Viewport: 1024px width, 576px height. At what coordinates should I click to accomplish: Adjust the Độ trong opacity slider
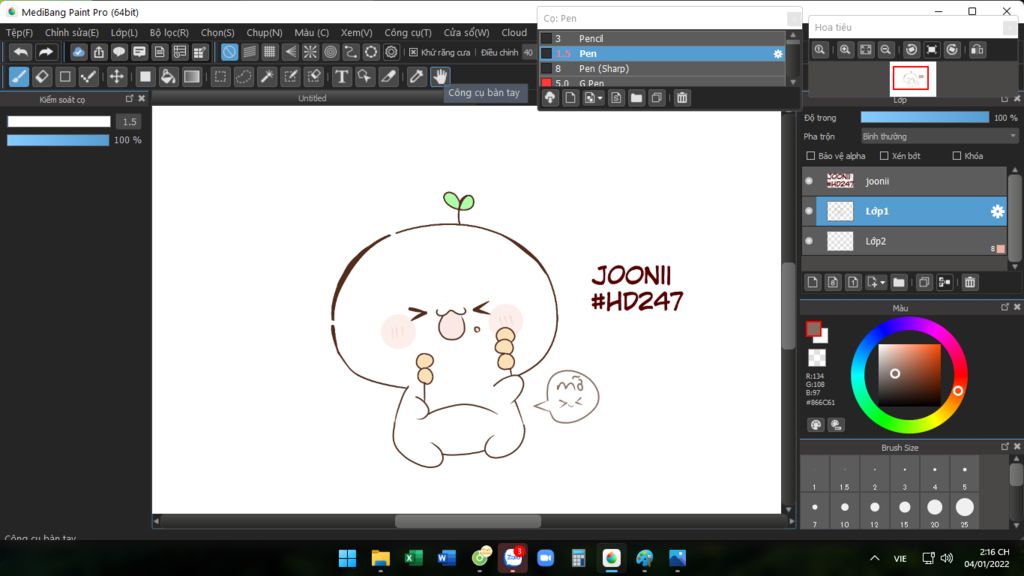[925, 118]
